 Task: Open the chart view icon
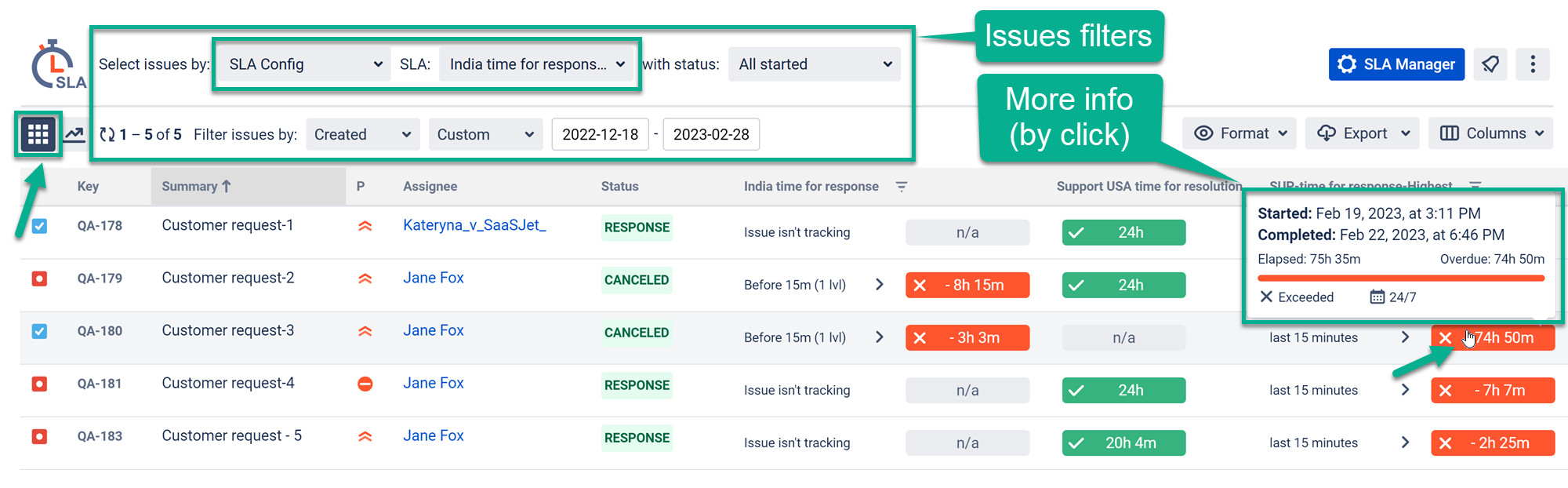(x=74, y=134)
